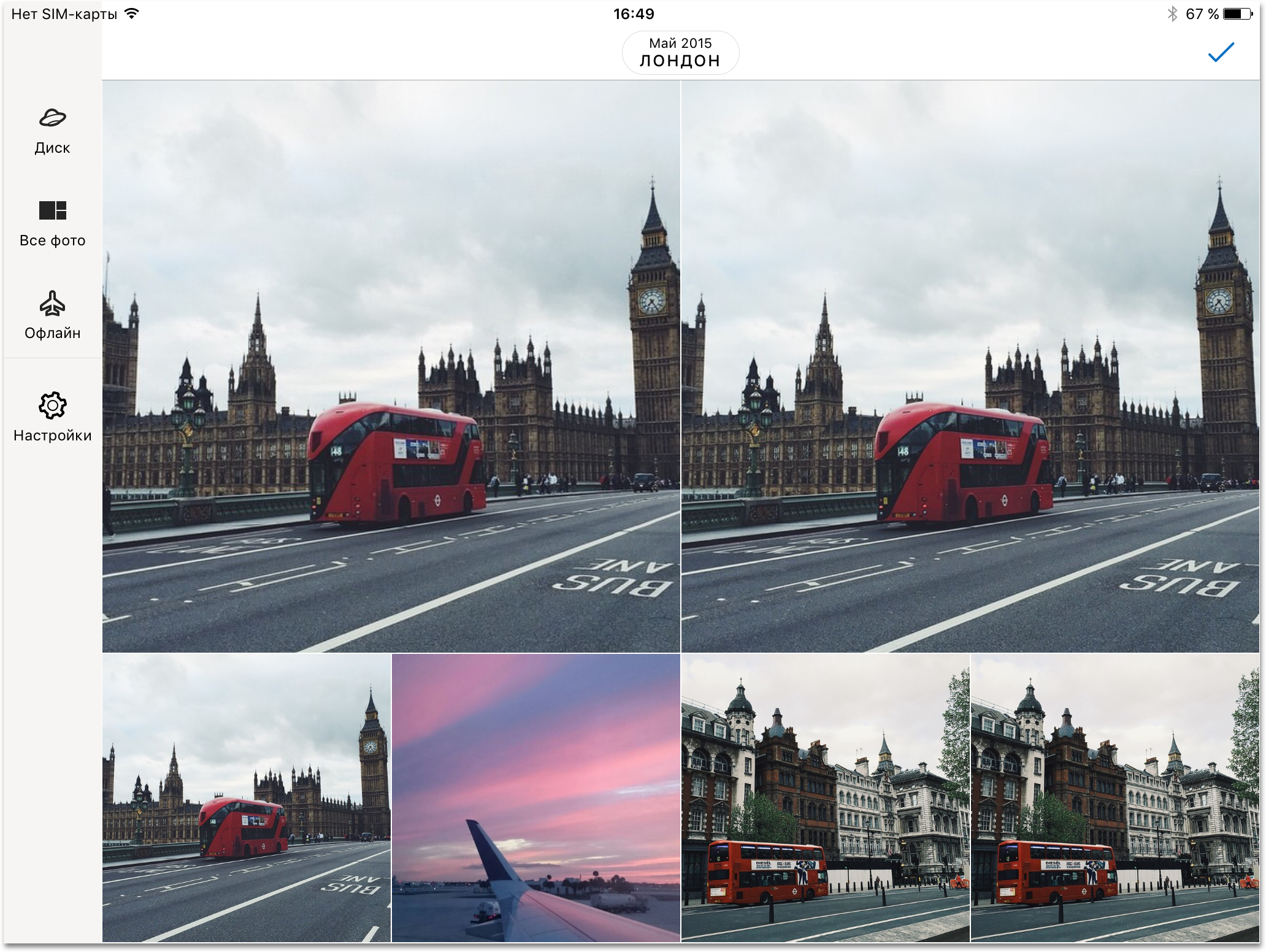The width and height of the screenshot is (1266, 952).
Task: Open Offline files via airplane icon
Action: tap(52, 304)
